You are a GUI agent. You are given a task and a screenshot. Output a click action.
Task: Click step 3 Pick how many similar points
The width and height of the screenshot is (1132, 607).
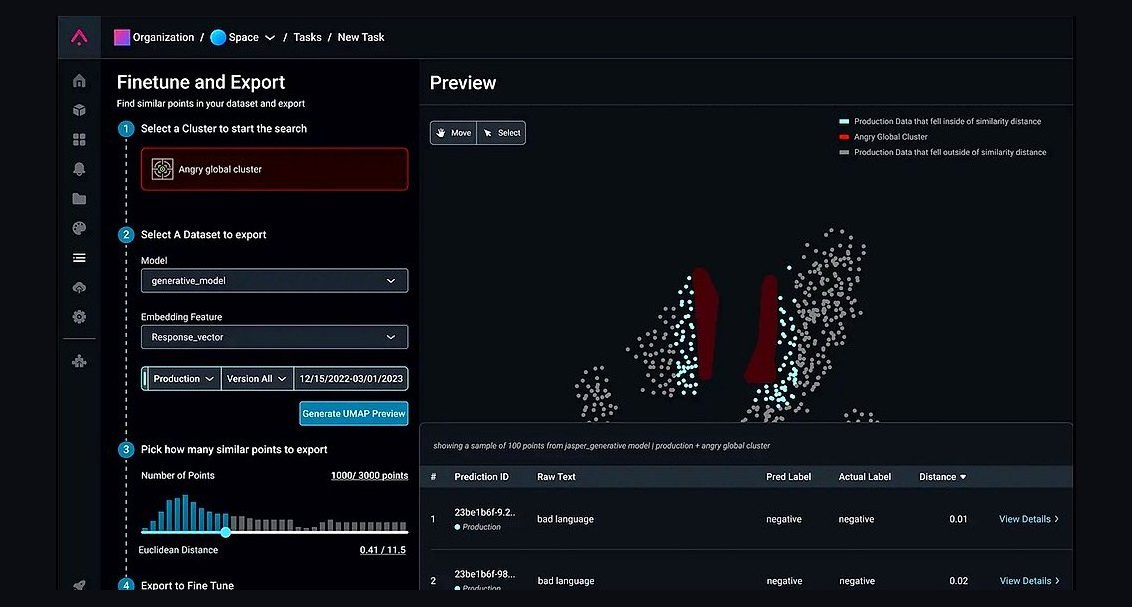click(x=234, y=450)
